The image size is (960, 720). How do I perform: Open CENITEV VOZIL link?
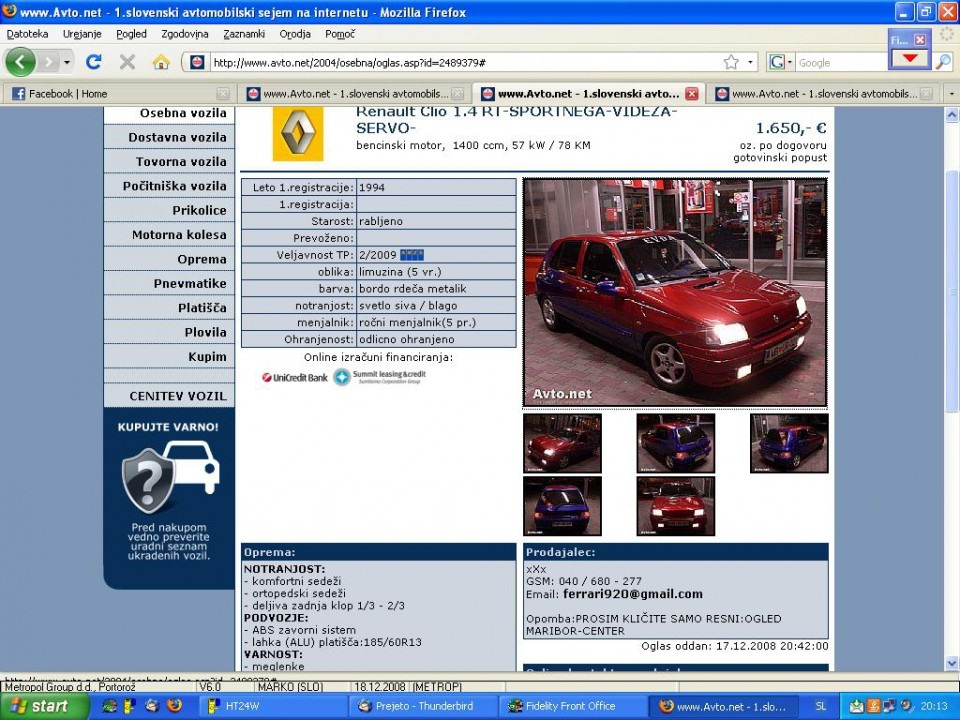pyautogui.click(x=170, y=396)
